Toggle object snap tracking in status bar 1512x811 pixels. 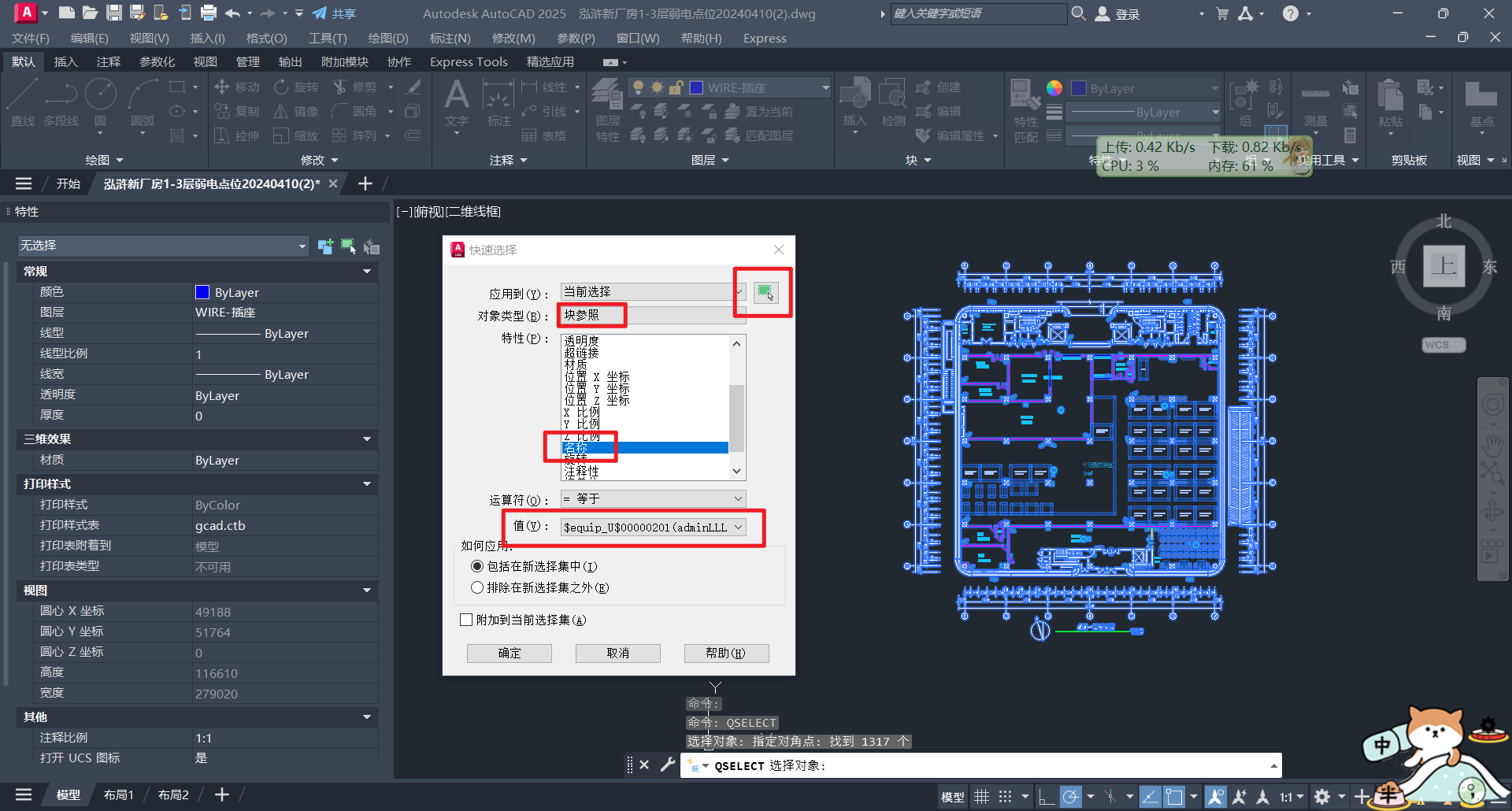point(1150,797)
